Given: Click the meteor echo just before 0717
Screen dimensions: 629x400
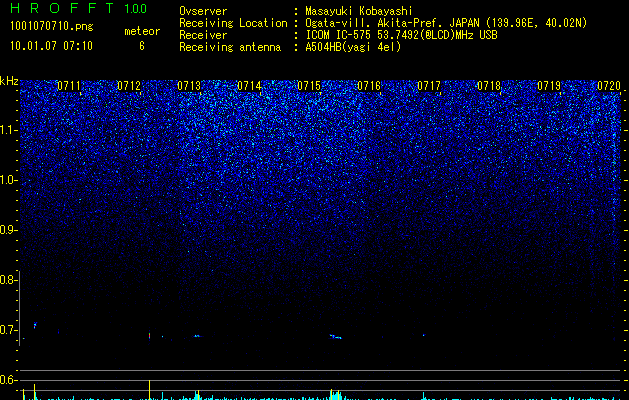Looking at the screenshot, I should (423, 335).
